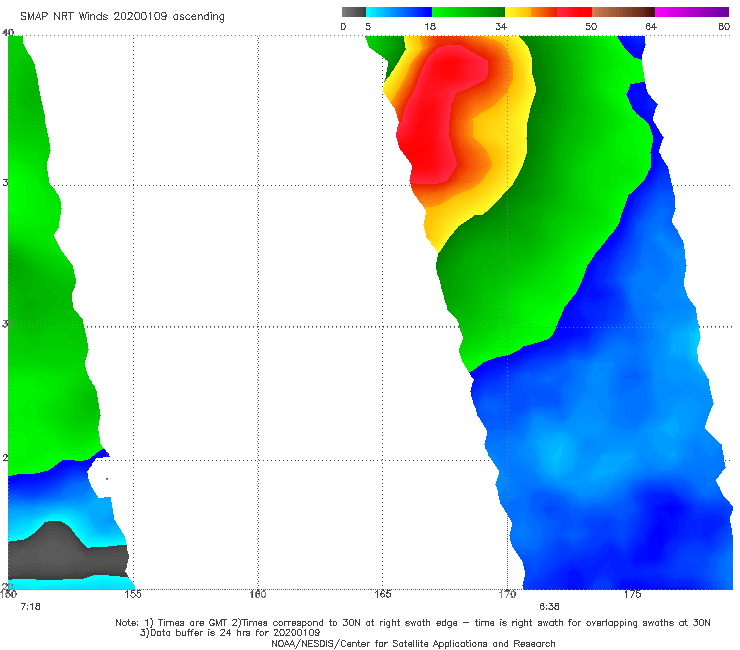The width and height of the screenshot is (740, 650).
Task: Click the "7:18" swath time label
Action: click(30, 607)
